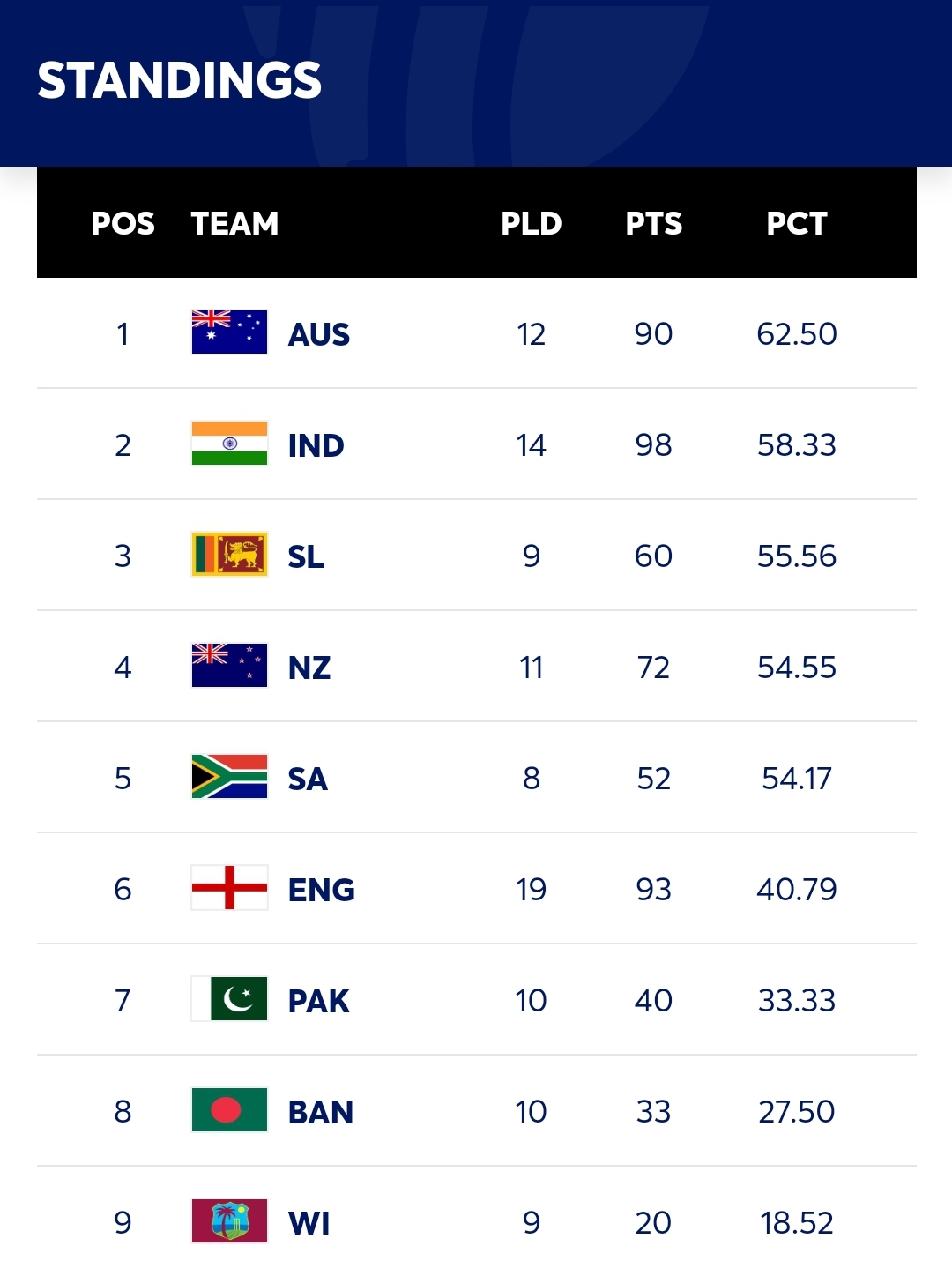
Task: Tap the POS column header
Action: tap(123, 224)
